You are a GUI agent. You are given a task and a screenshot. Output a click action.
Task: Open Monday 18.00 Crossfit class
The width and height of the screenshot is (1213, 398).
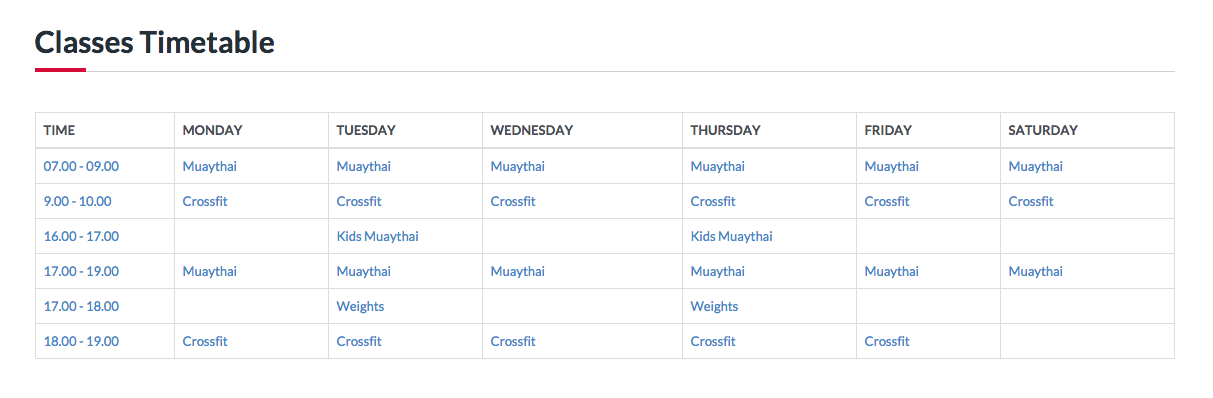205,341
